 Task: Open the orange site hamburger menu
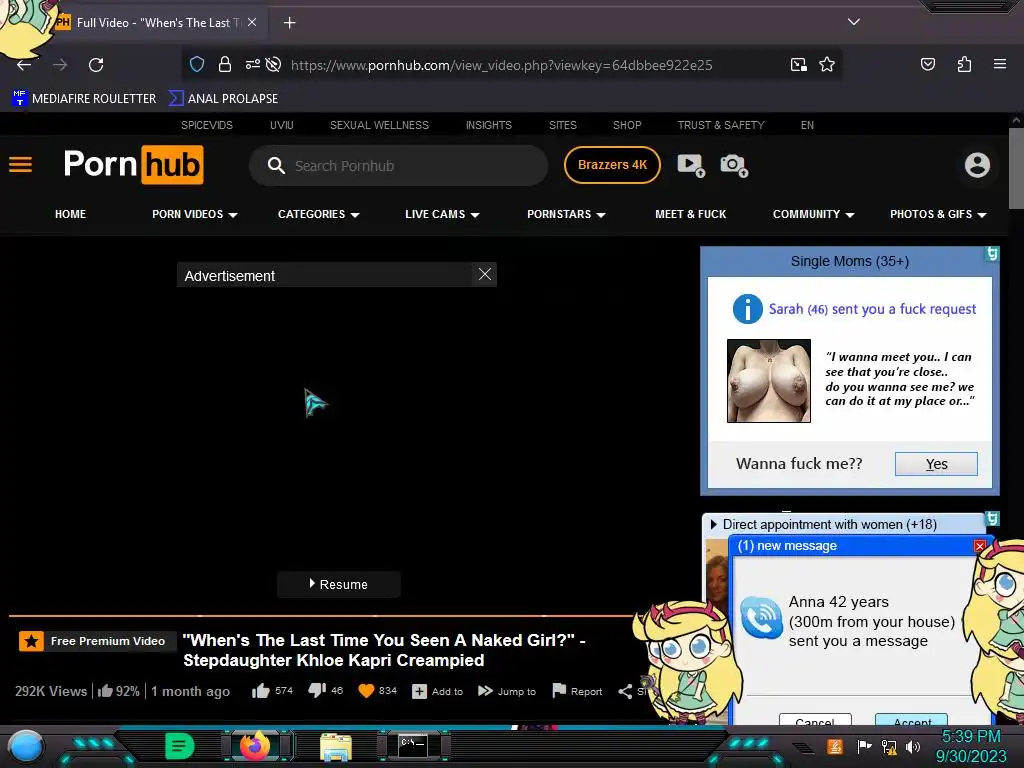coord(20,165)
